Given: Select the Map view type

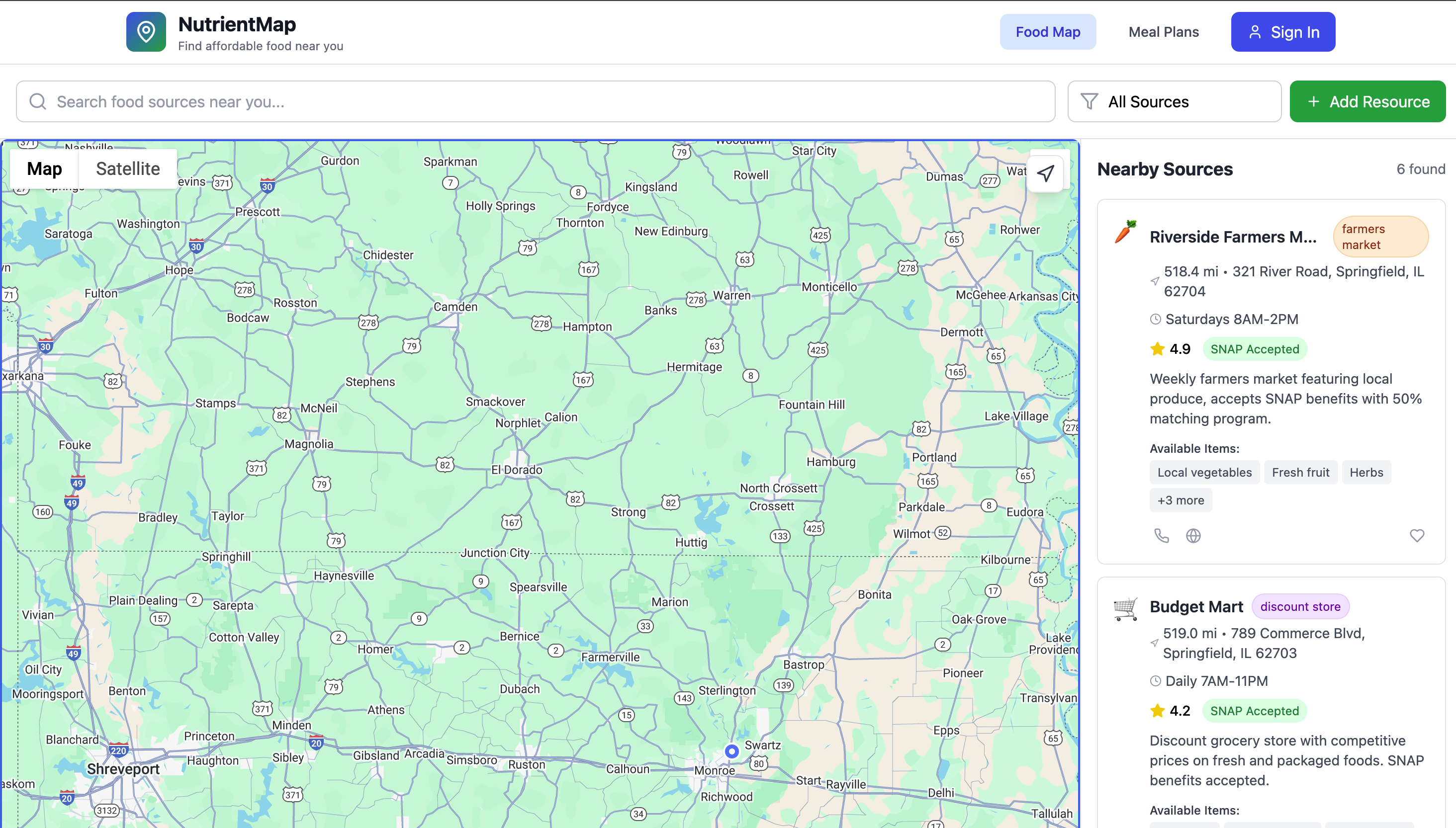Looking at the screenshot, I should [x=44, y=169].
